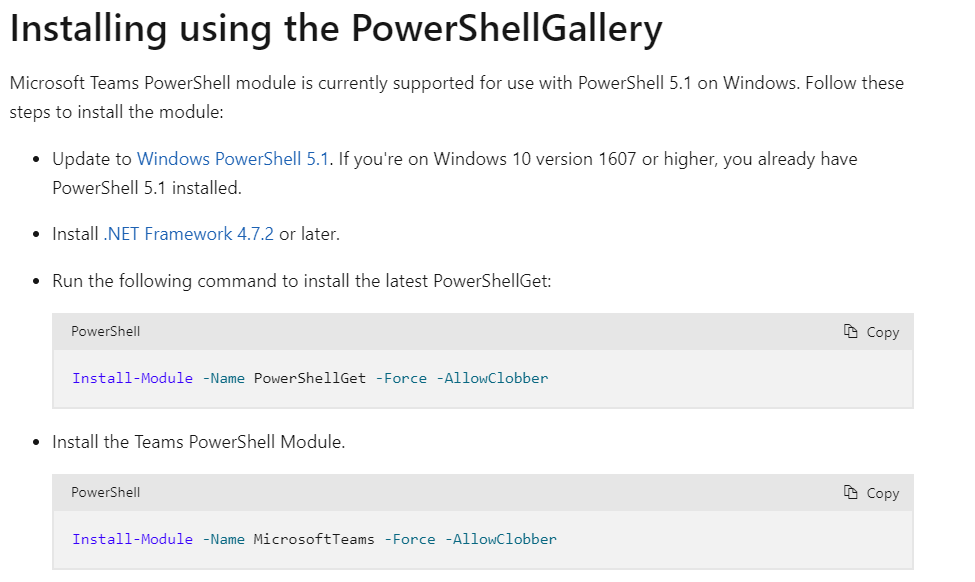Click -Name in the MicrosoftTeams command
The width and height of the screenshot is (975, 582).
[223, 539]
